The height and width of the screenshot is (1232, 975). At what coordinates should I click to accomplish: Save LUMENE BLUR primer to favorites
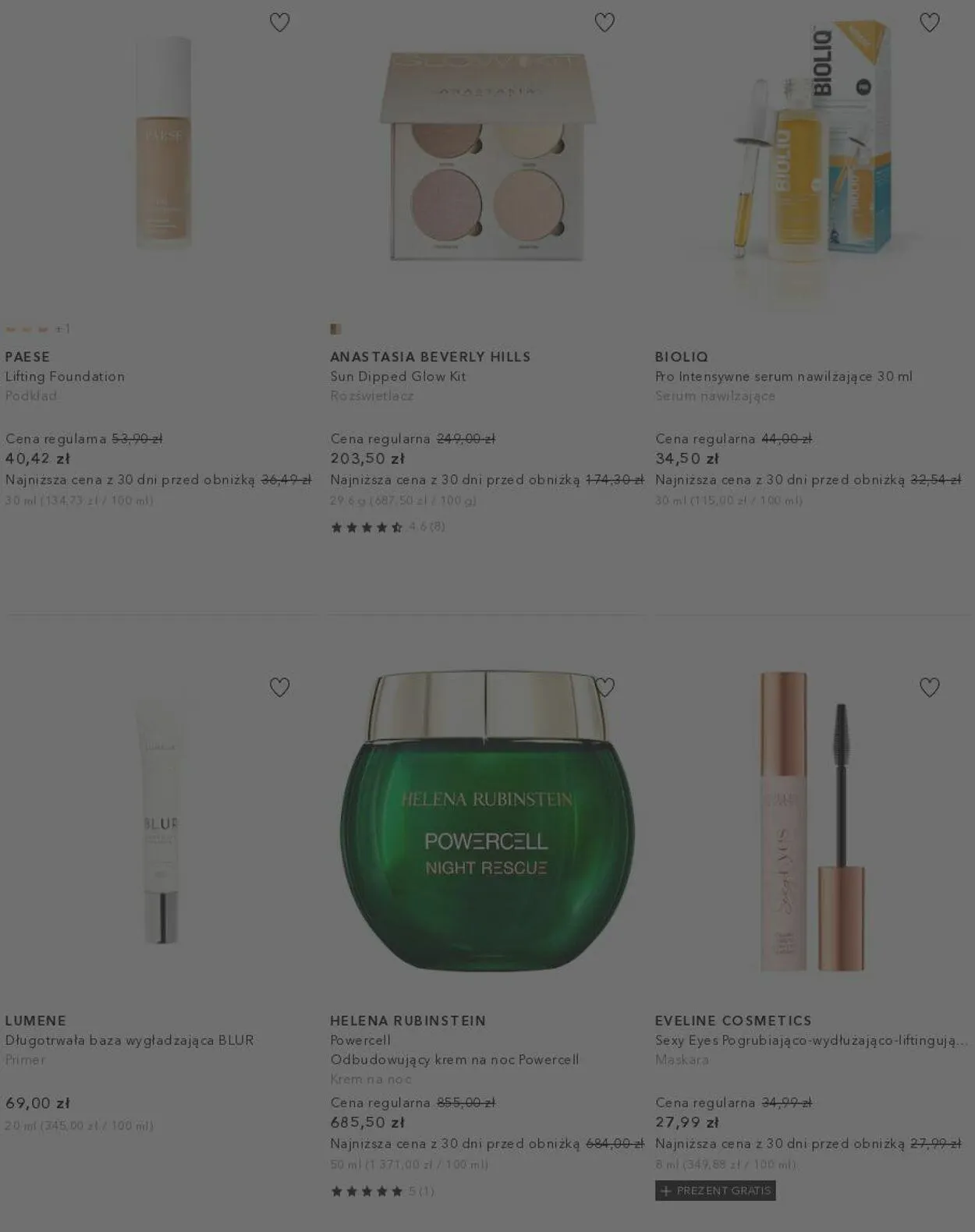coord(279,687)
